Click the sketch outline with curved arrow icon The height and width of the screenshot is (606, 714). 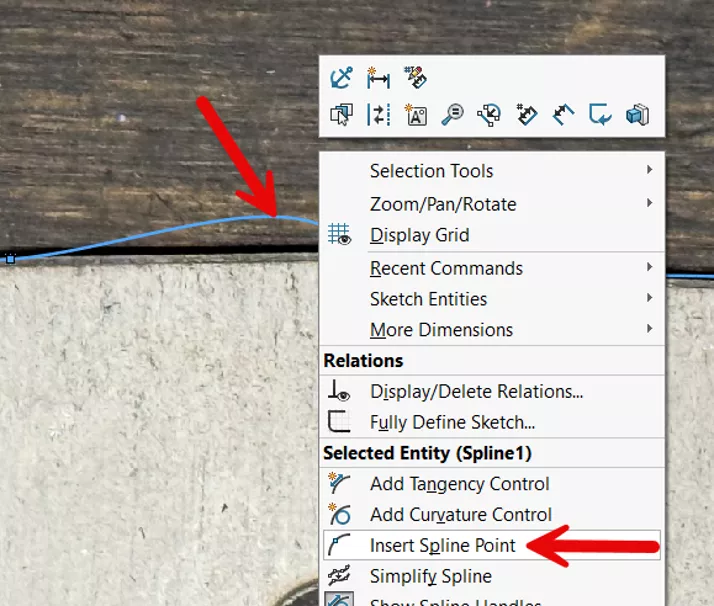pos(600,114)
